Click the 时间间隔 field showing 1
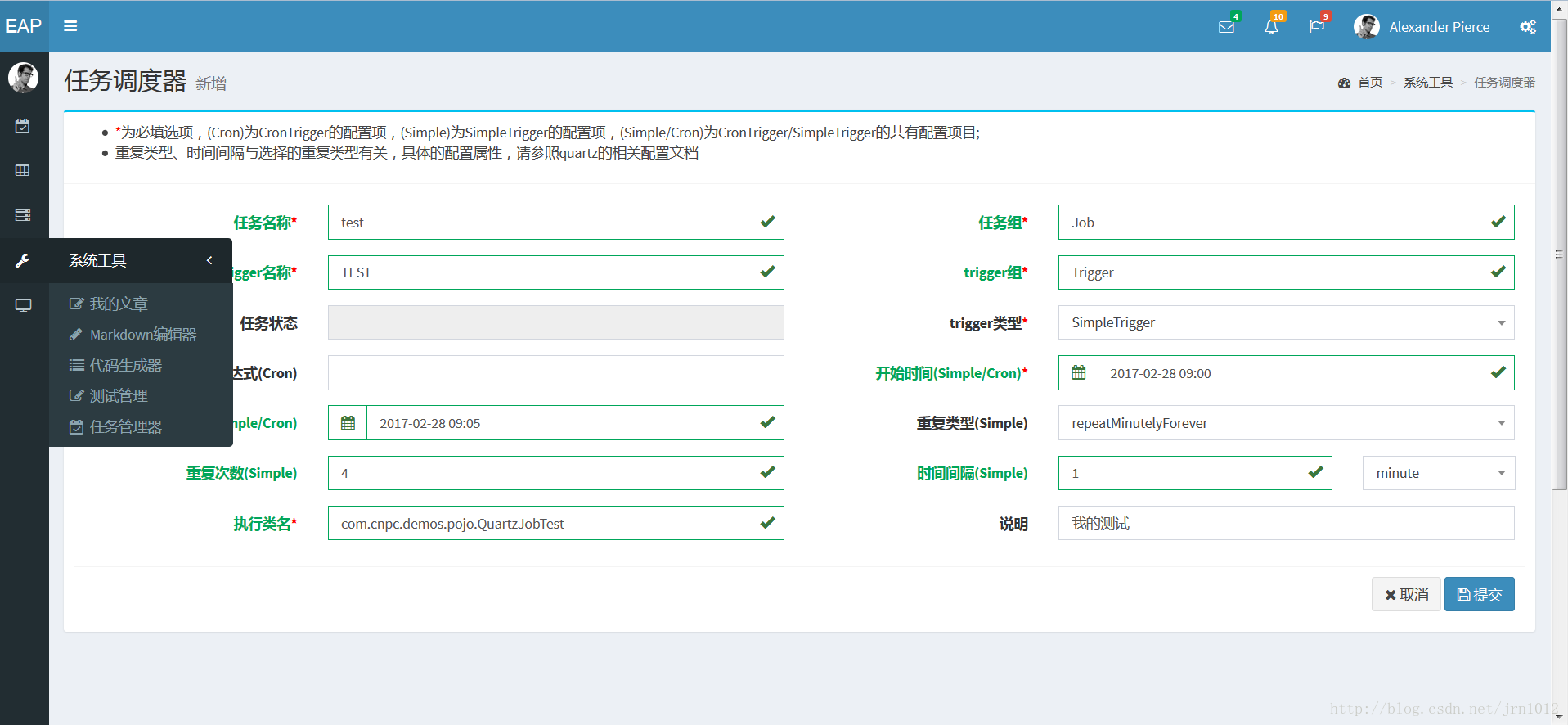Image resolution: width=1568 pixels, height=725 pixels. pyautogui.click(x=1195, y=473)
